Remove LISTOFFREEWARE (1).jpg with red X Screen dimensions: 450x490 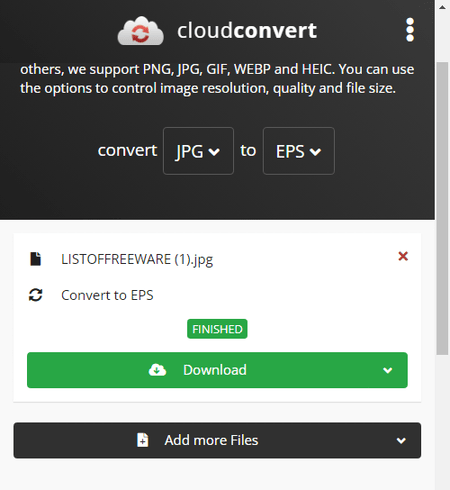tap(403, 256)
